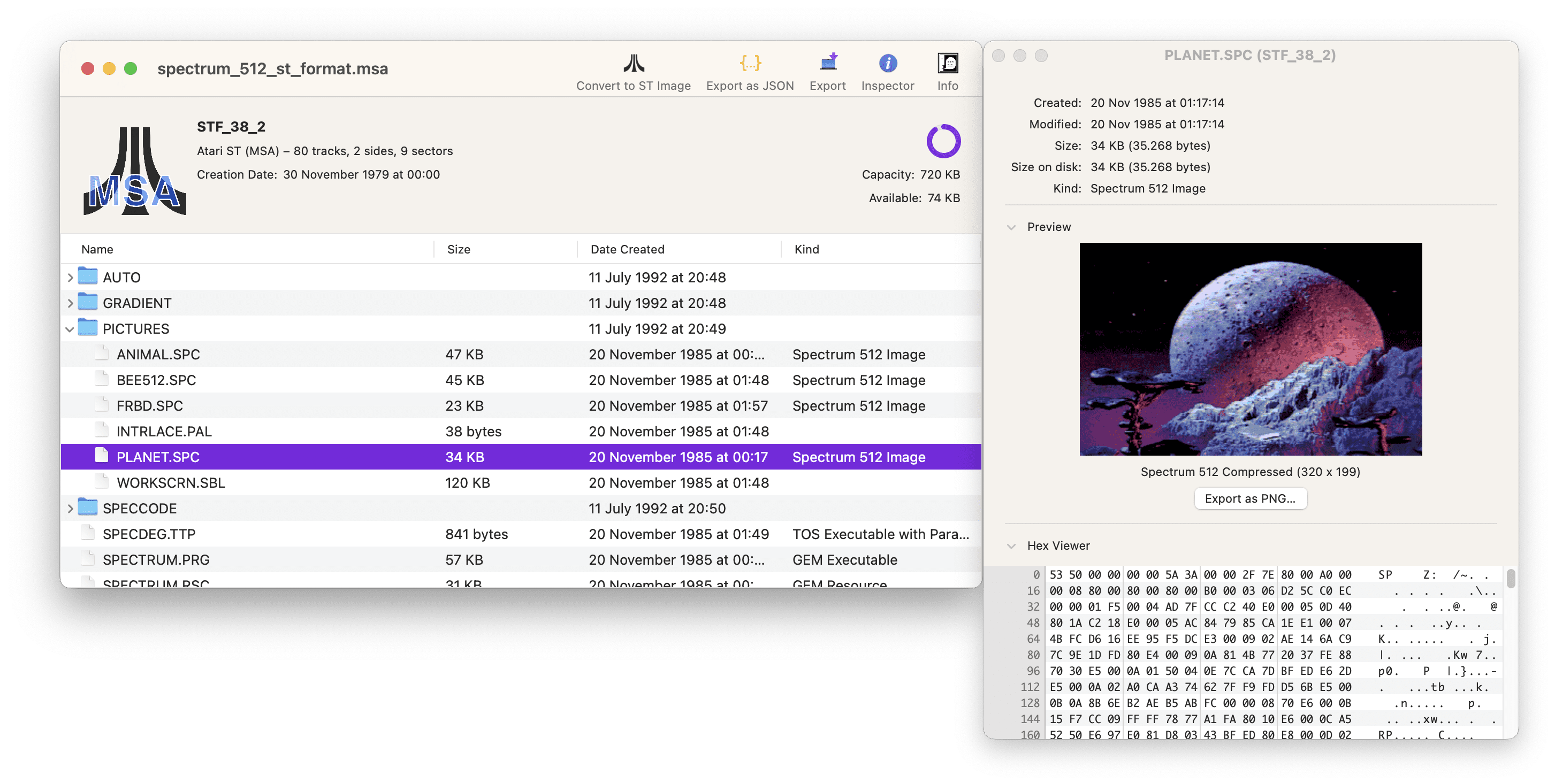Select the SPECDEG.TTP file name
This screenshot has width=1555, height=784.
click(x=149, y=534)
